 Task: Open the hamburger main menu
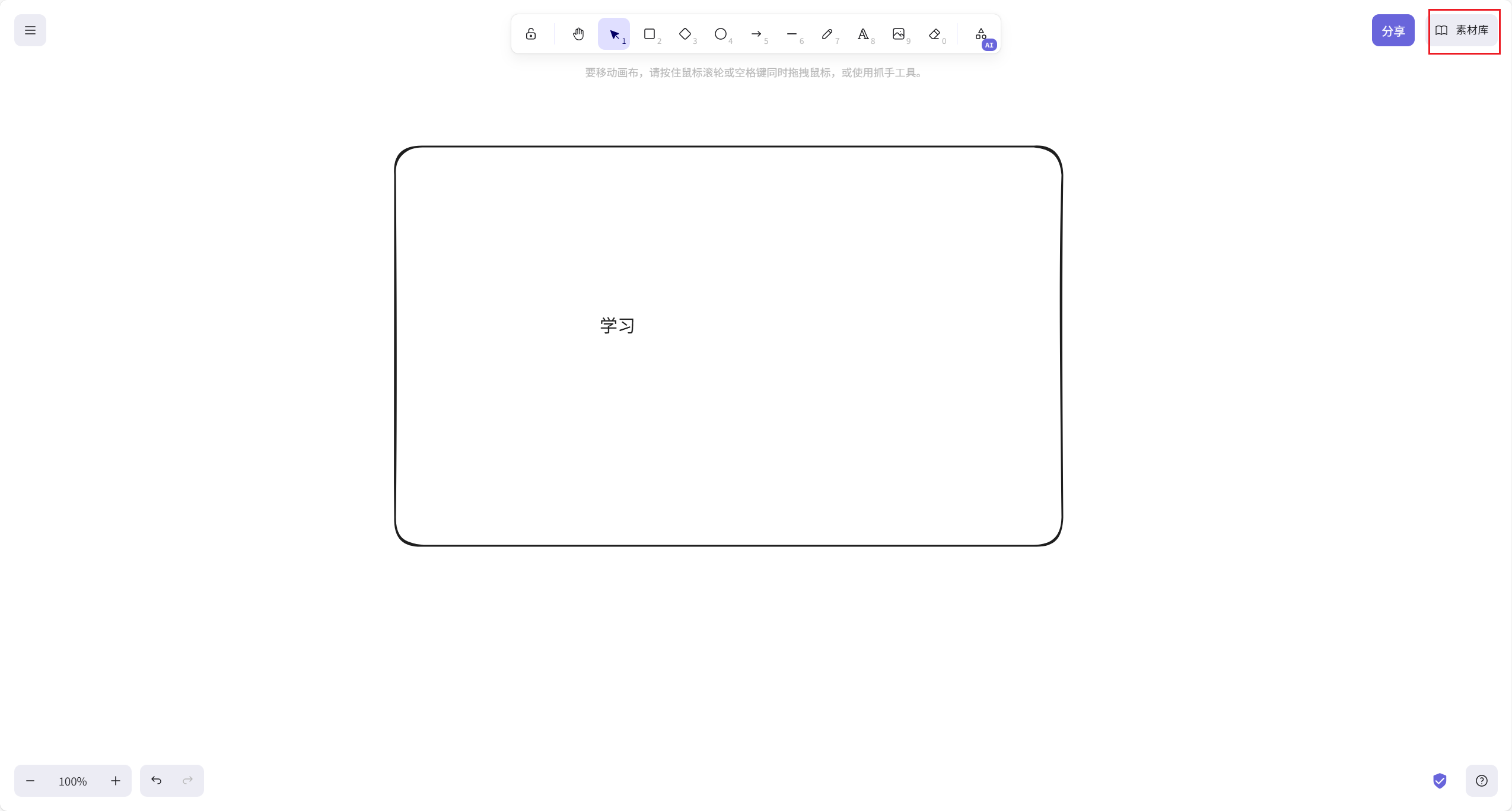pos(30,30)
